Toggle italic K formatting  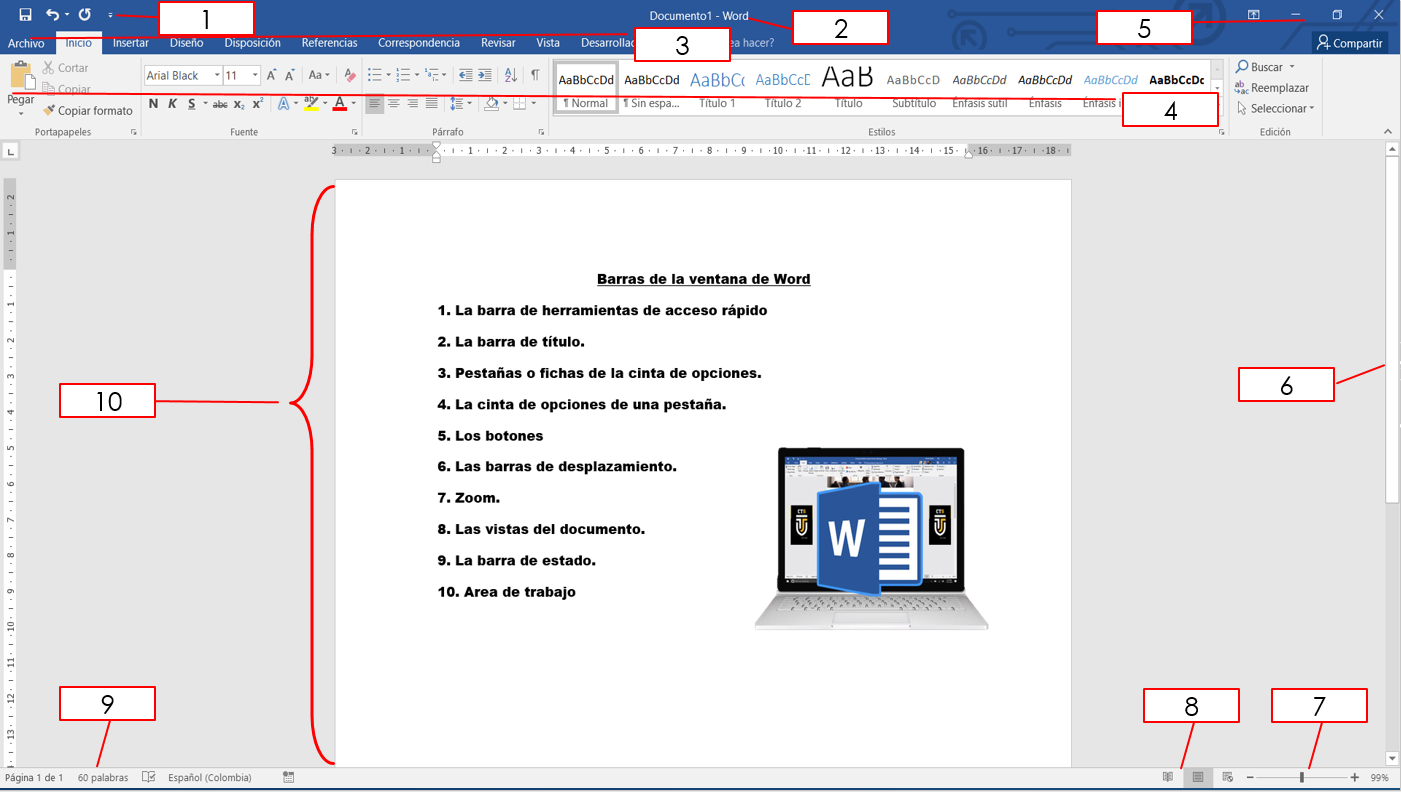click(172, 104)
